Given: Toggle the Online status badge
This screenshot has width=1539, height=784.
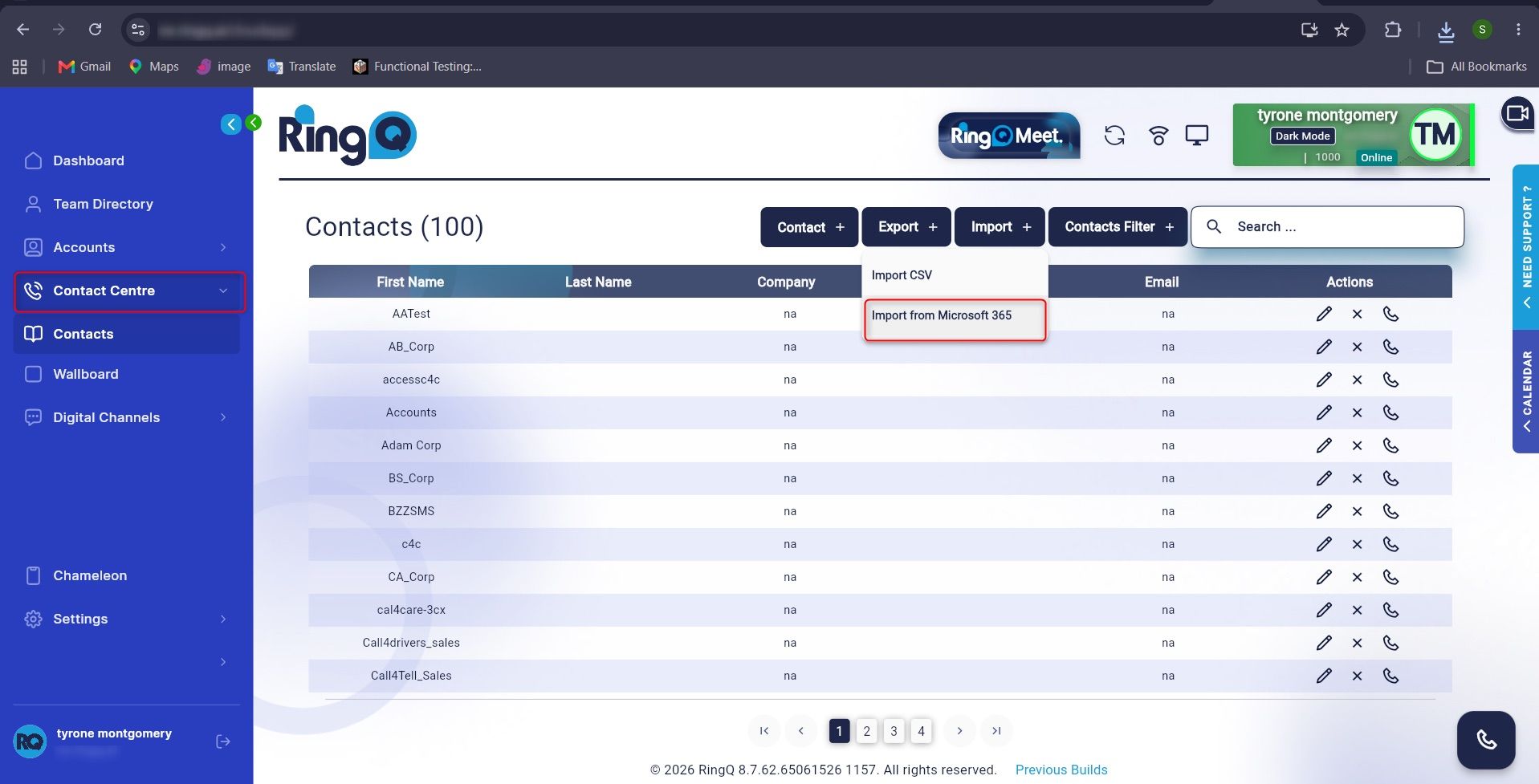Looking at the screenshot, I should tap(1376, 157).
